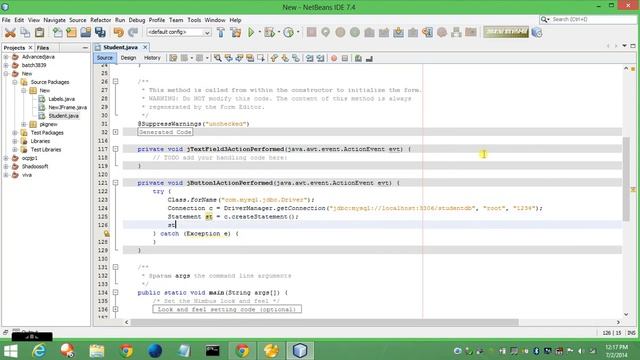Image resolution: width=640 pixels, height=360 pixels.
Task: Click the Open Project icon
Action: [x=86, y=32]
